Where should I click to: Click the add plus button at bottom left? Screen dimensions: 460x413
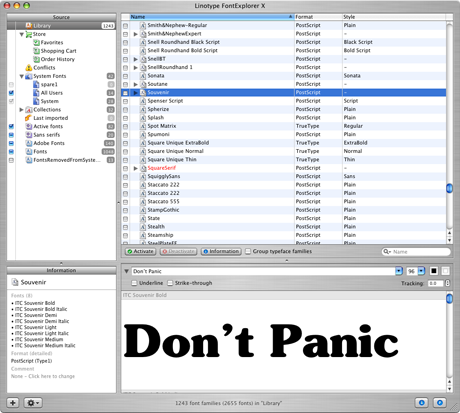tap(13, 403)
